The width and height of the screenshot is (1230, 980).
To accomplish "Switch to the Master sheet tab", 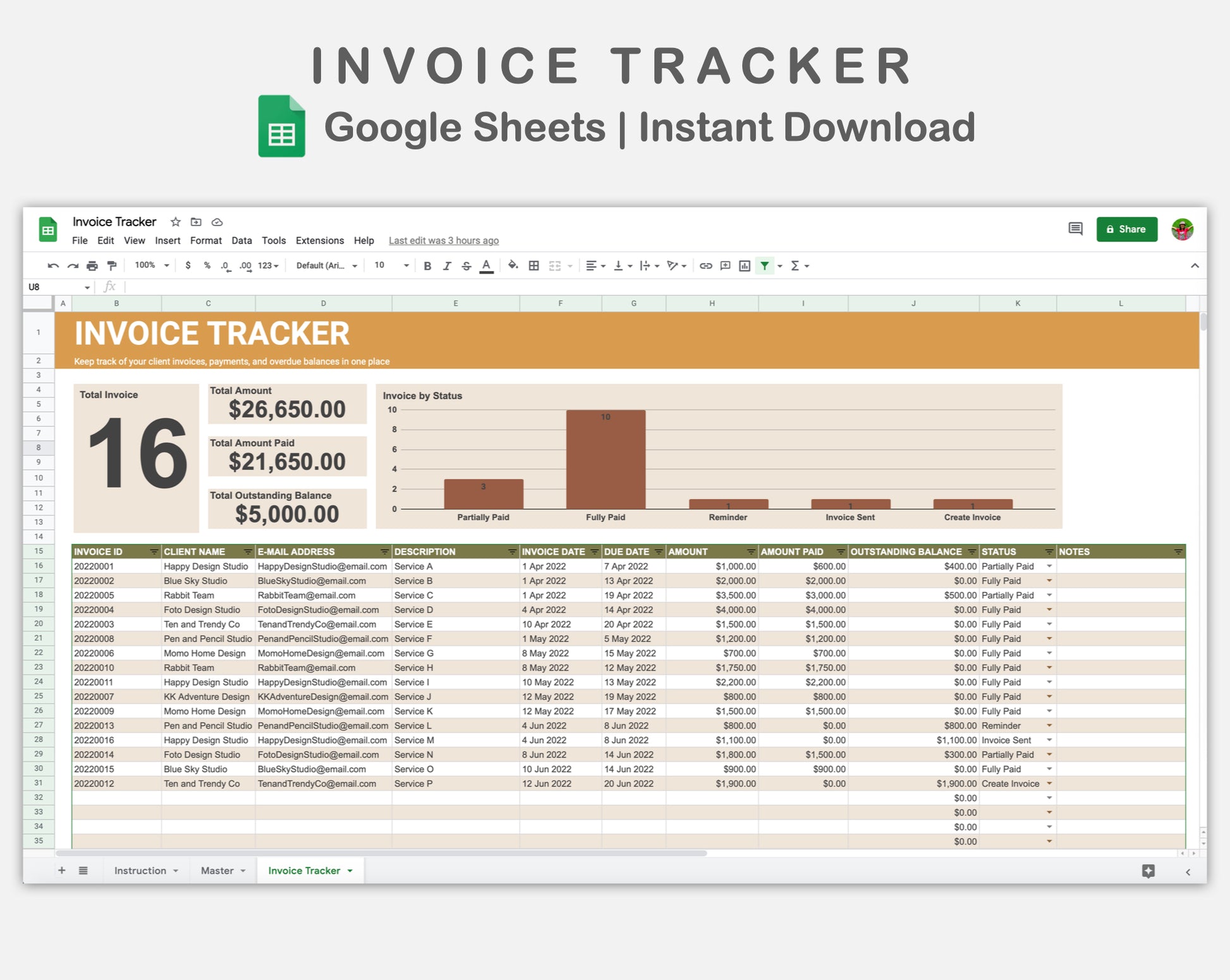I will (x=217, y=871).
